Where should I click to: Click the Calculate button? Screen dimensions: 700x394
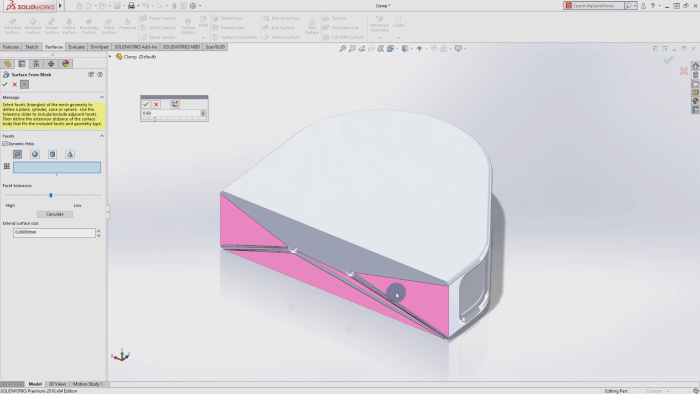click(x=54, y=214)
